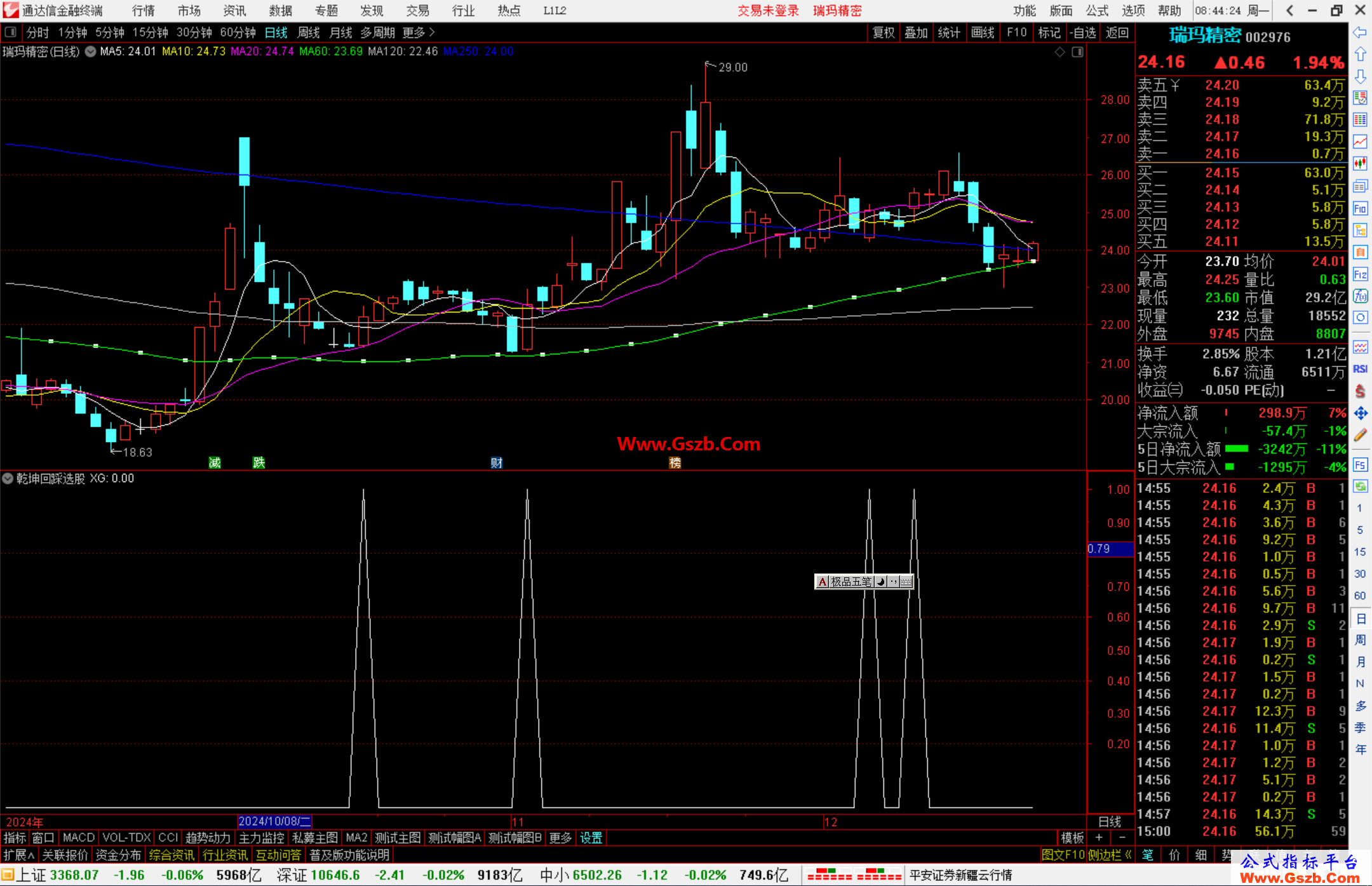The width and height of the screenshot is (1372, 886).
Task: Open the candlestick chart icon in sidebar
Action: 1360,164
